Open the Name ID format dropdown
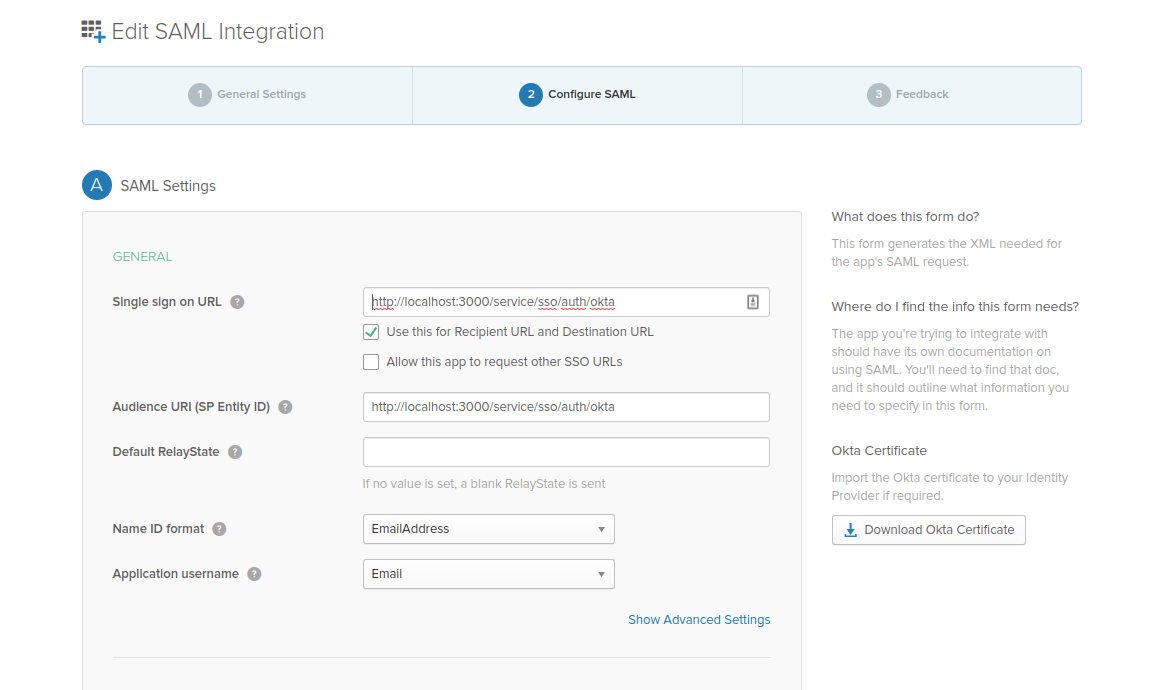The width and height of the screenshot is (1176, 690). [x=488, y=528]
